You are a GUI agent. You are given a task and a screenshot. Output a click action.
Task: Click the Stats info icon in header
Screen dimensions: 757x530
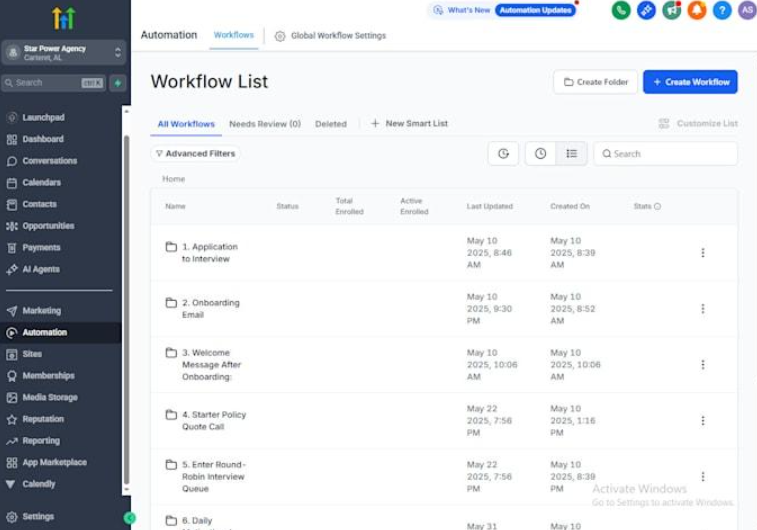coord(657,206)
